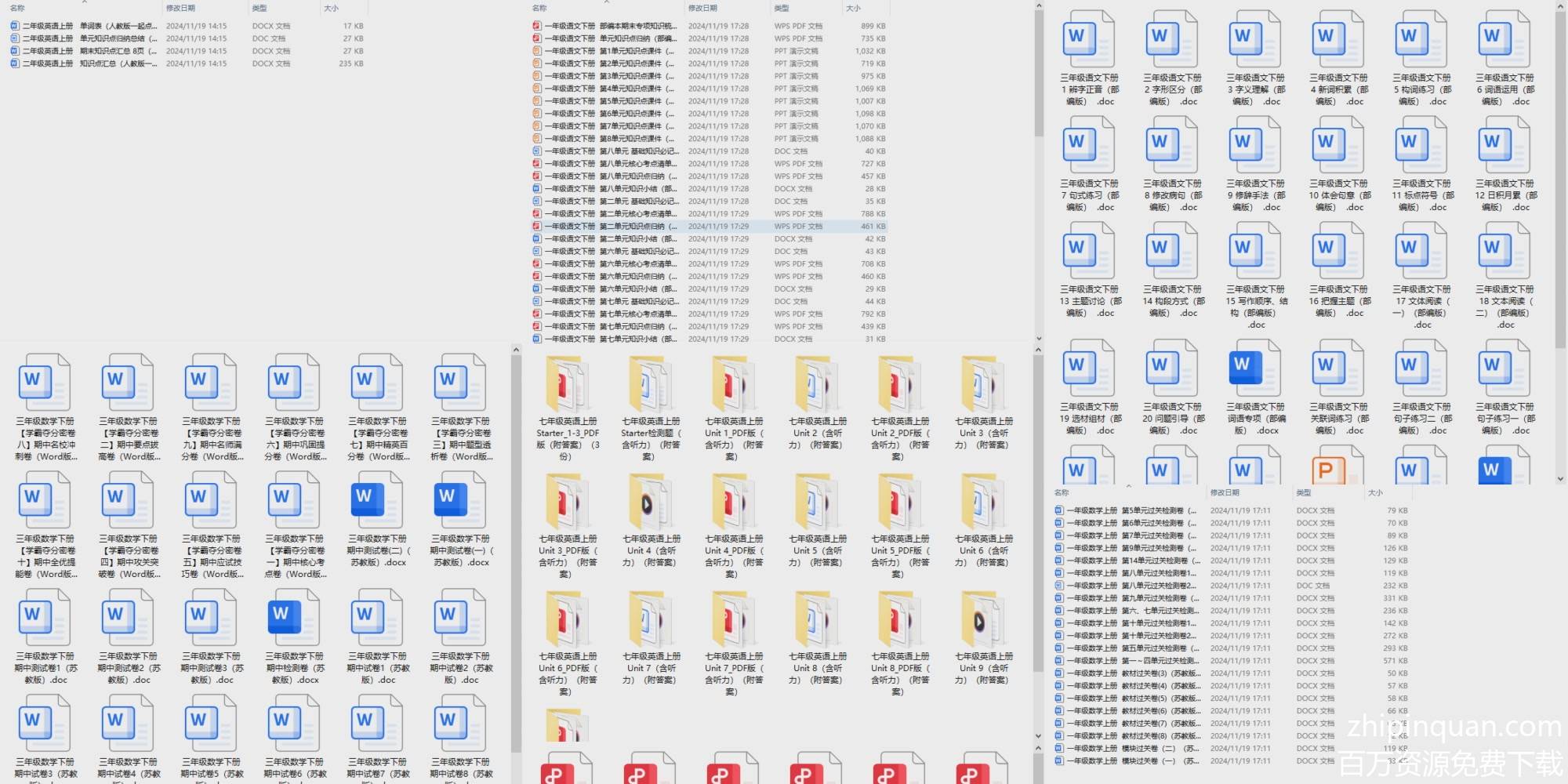Select the 三年级数学下册 期中试卷6 document icon
The width and height of the screenshot is (1568, 784).
(293, 724)
